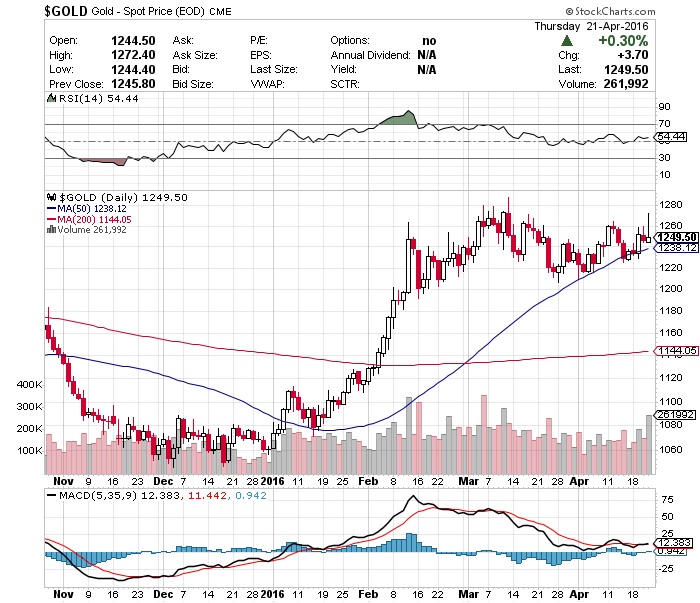Click the 'P/E:' label
This screenshot has height=603, width=700.
tap(259, 41)
